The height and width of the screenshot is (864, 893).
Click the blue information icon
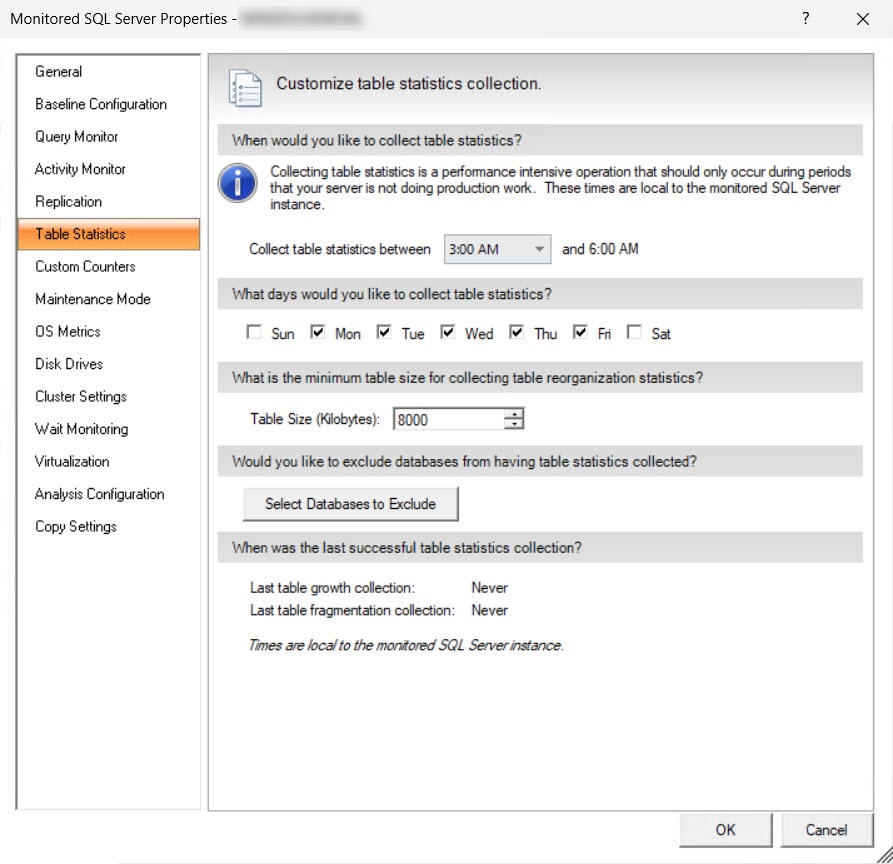236,183
